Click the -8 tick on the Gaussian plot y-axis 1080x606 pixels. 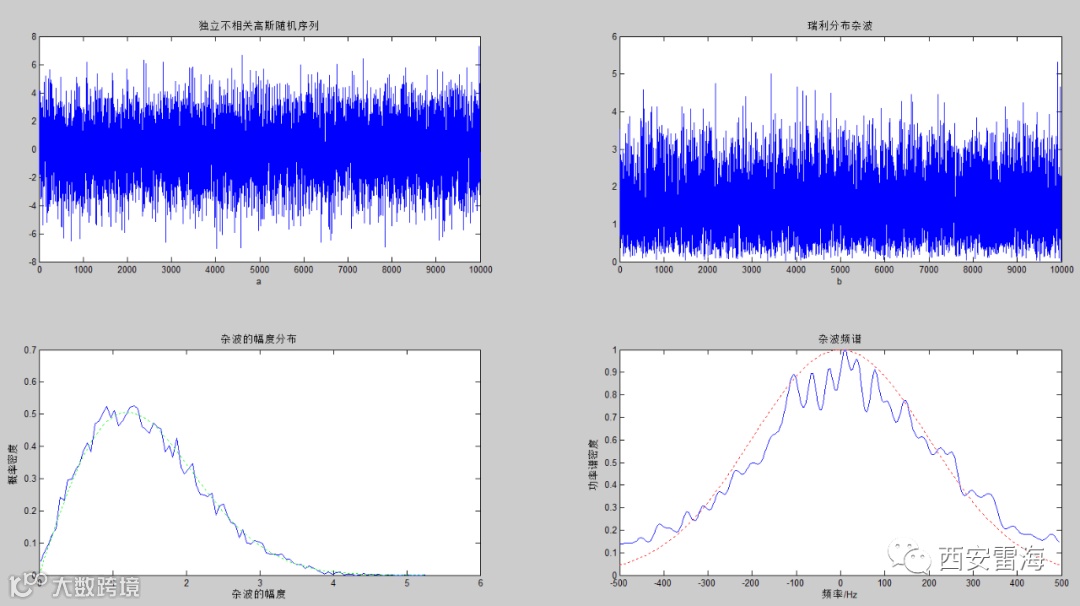click(32, 262)
